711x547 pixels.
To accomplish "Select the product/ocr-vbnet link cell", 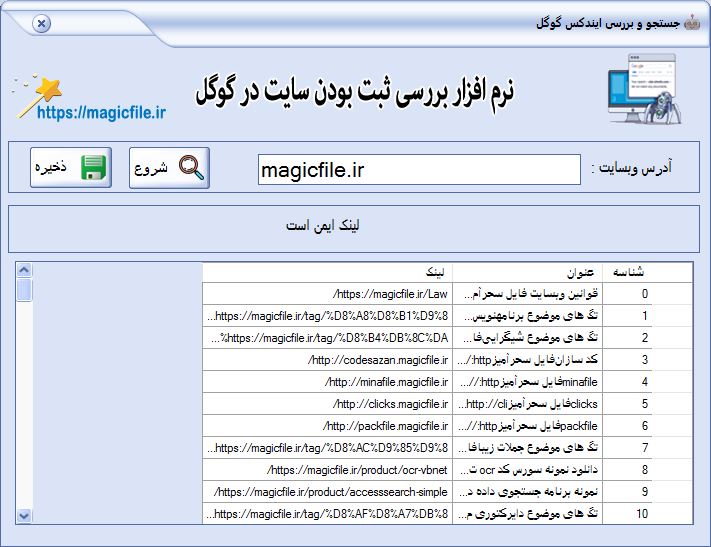I will click(327, 470).
